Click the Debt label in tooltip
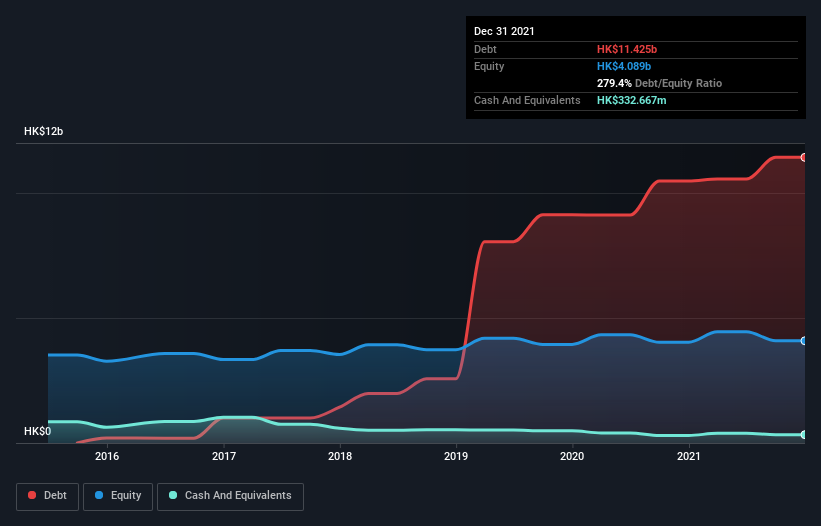Viewport: 821px width, 526px height. 485,49
